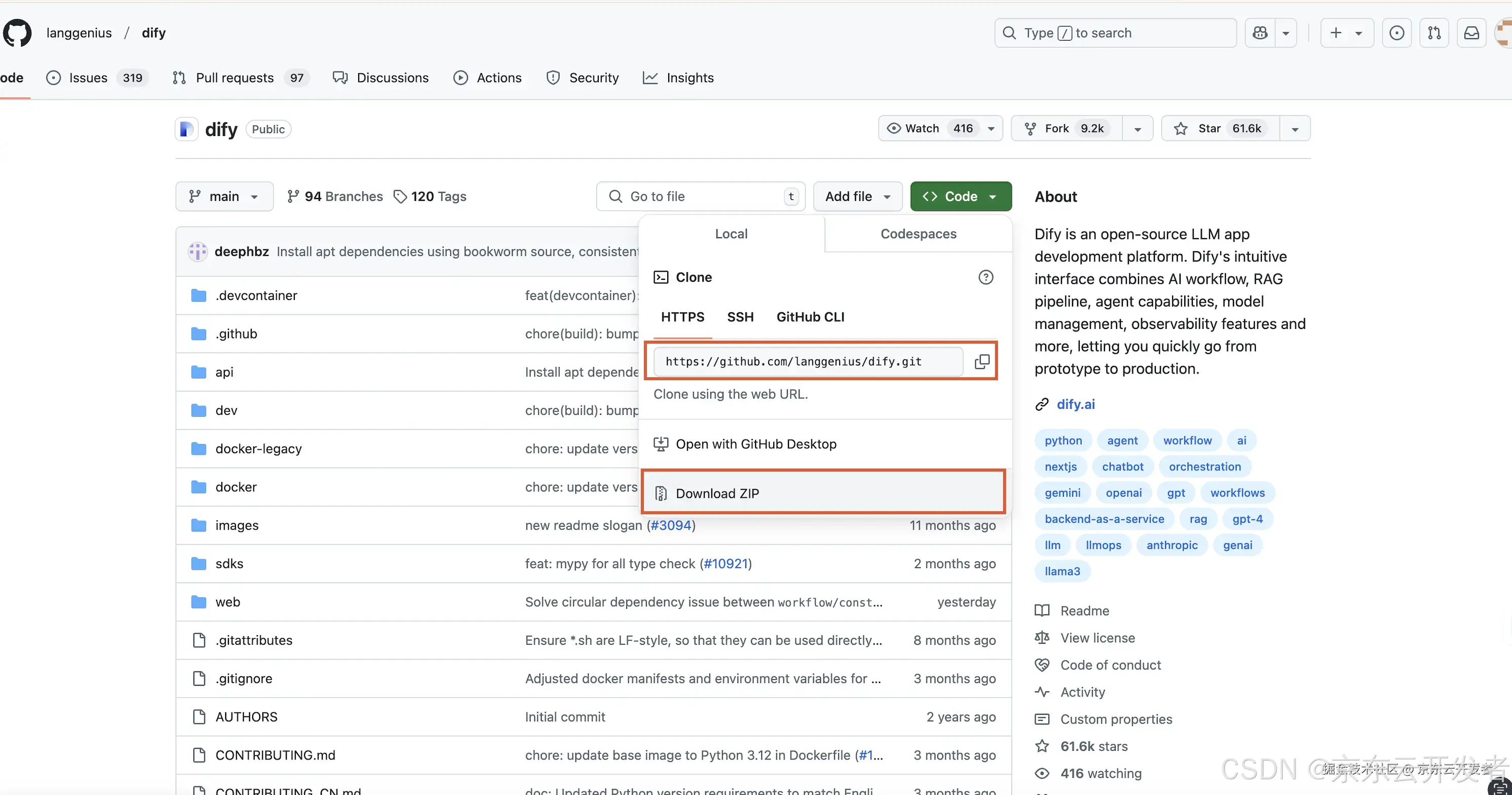Open the create-new plus dropdown

tap(1347, 33)
